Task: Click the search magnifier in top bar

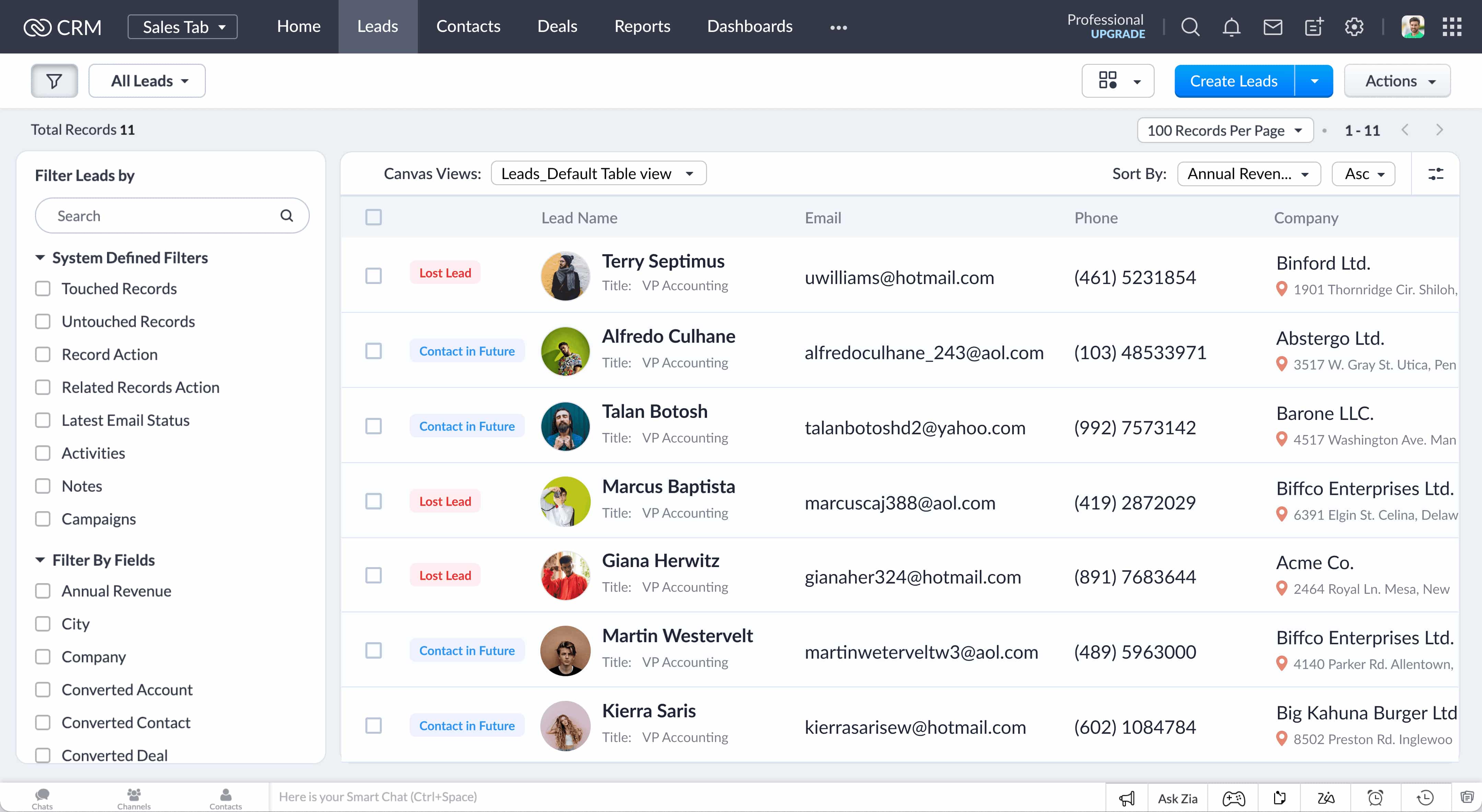Action: 1190,27
